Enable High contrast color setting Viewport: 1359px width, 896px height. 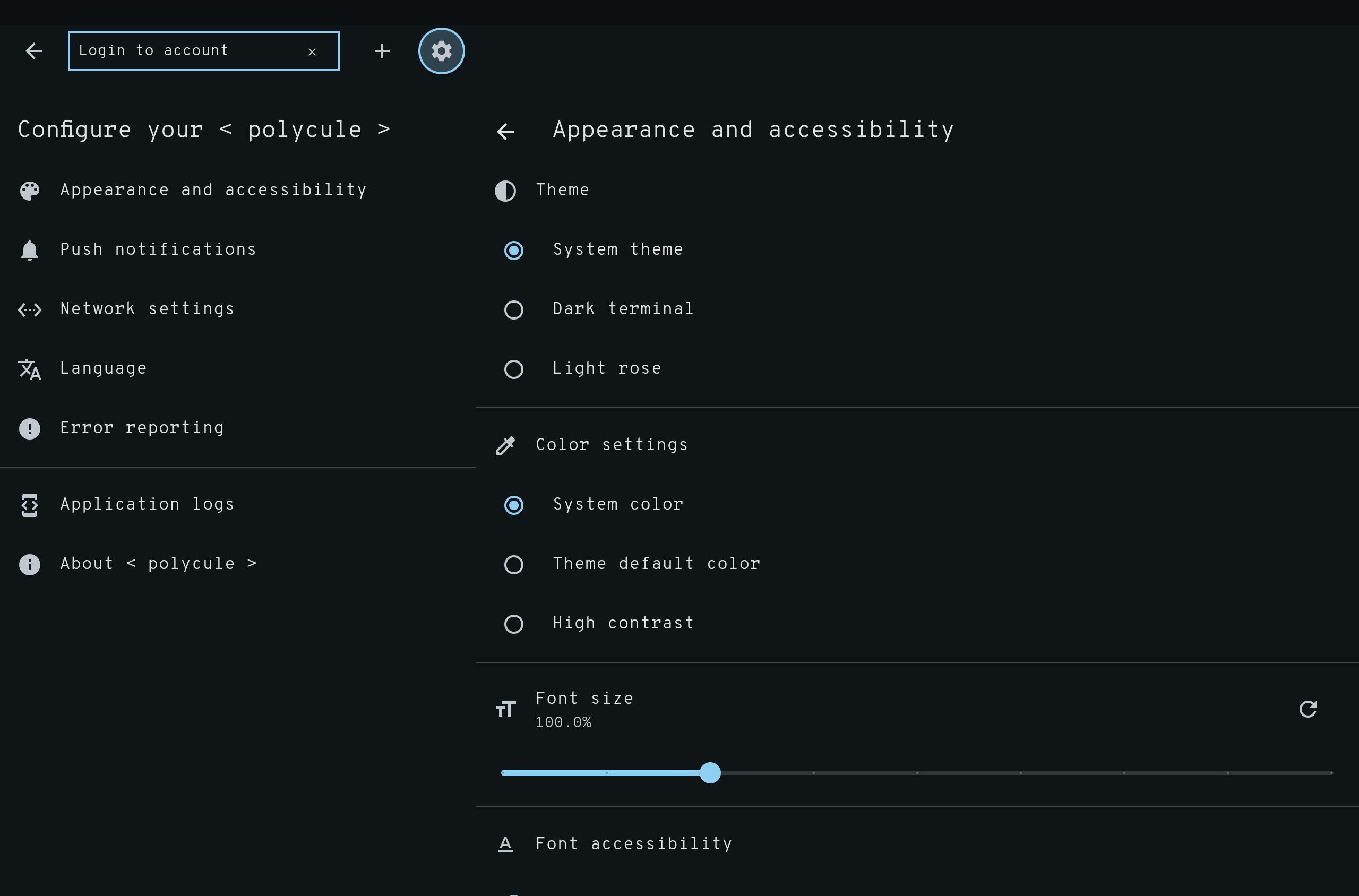[x=514, y=624]
